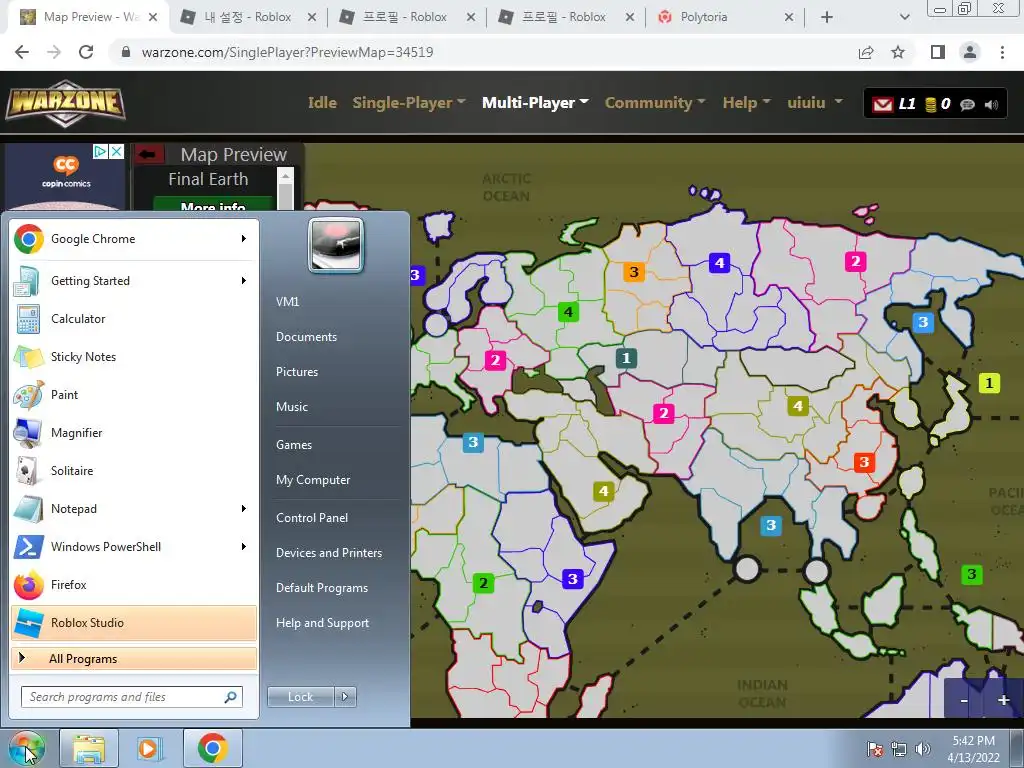
Task: Open My Computer
Action: pyautogui.click(x=313, y=480)
